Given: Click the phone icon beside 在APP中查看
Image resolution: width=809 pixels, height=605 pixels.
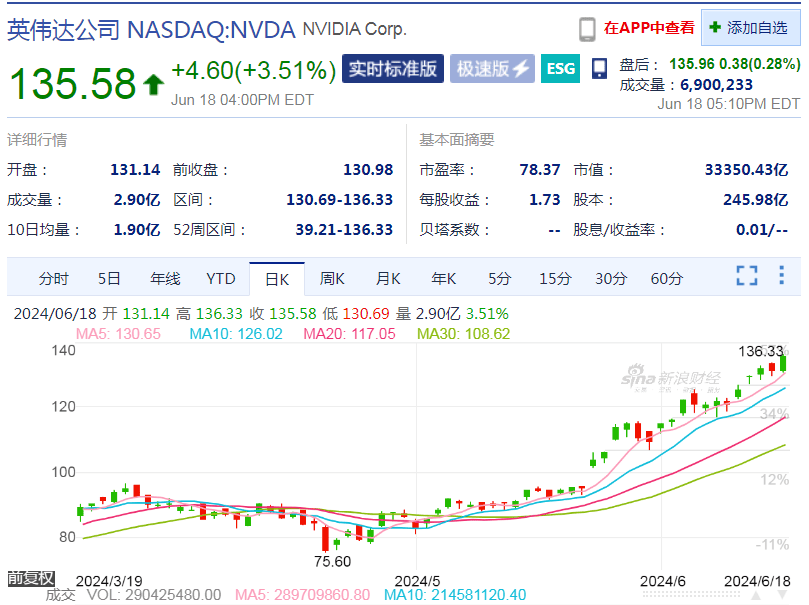Looking at the screenshot, I should pyautogui.click(x=587, y=29).
